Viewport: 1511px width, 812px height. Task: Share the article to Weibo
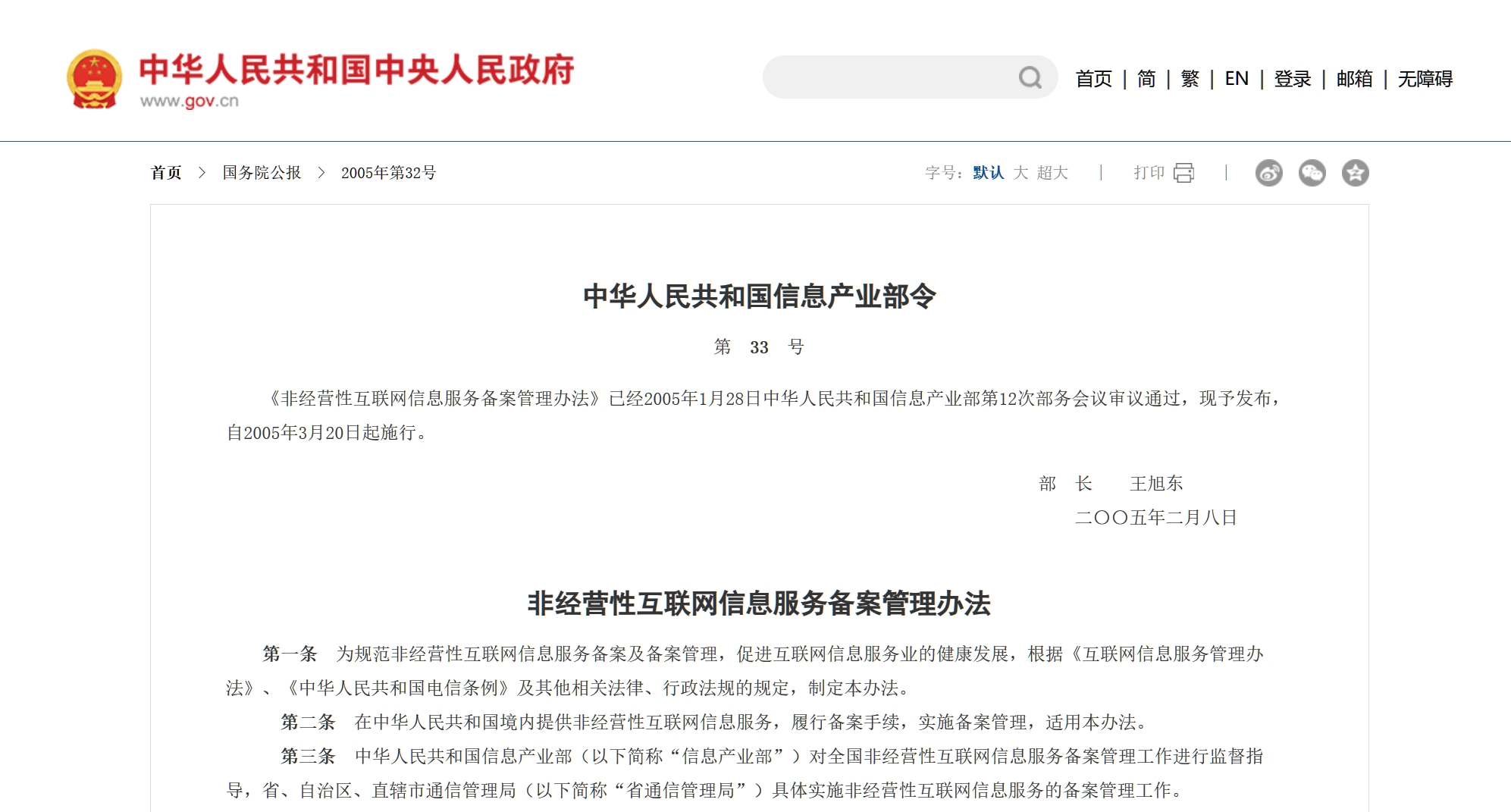coord(1268,173)
